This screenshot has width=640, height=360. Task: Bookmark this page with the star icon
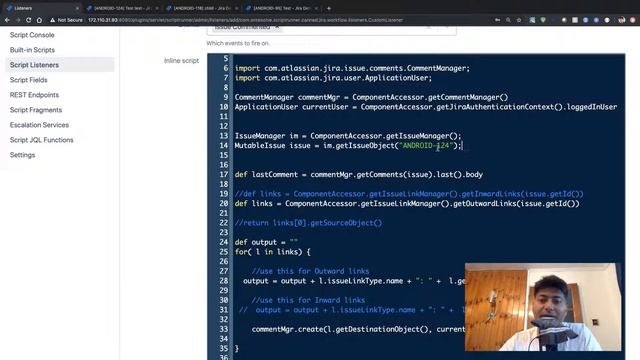coord(519,20)
